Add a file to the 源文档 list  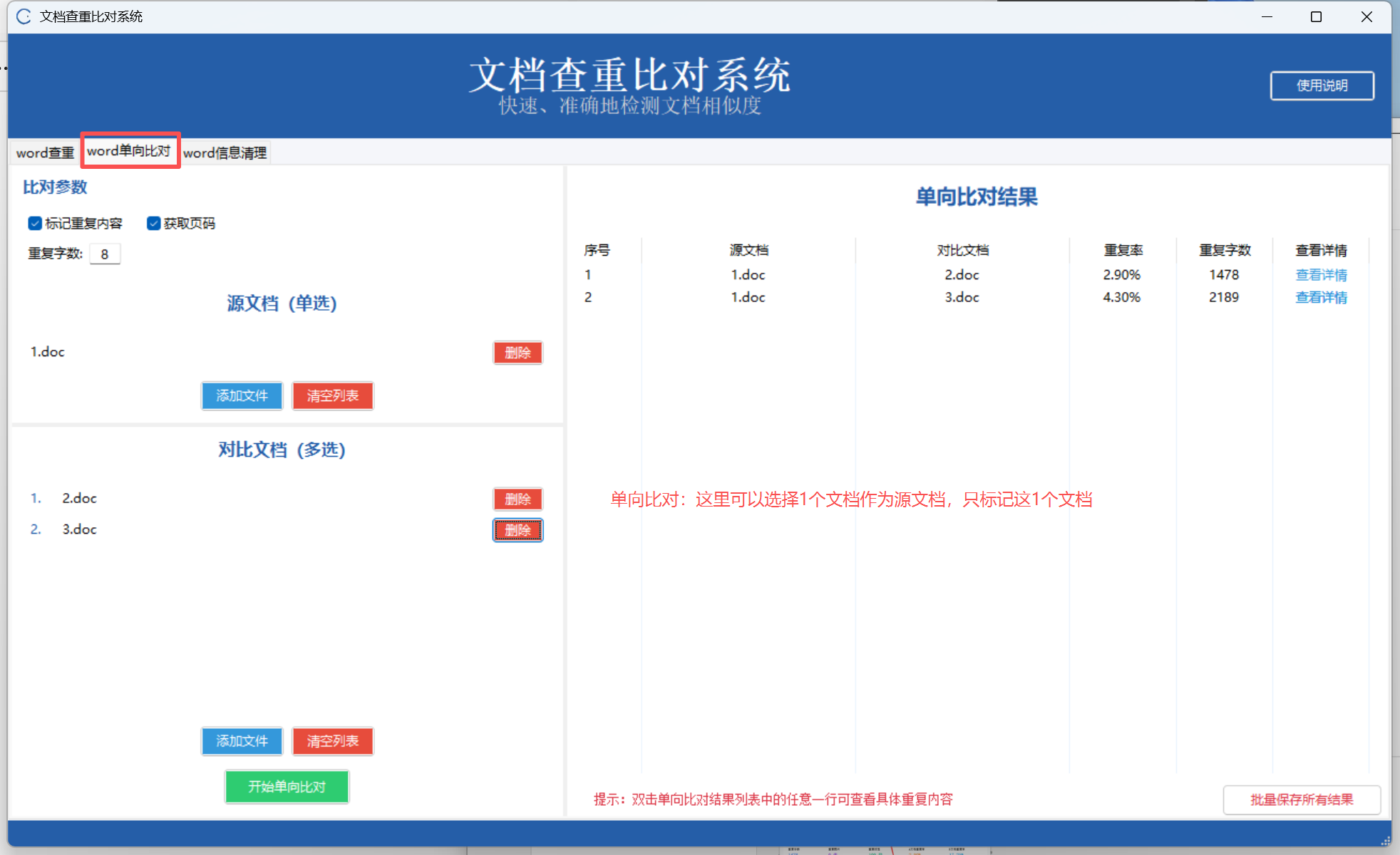242,396
